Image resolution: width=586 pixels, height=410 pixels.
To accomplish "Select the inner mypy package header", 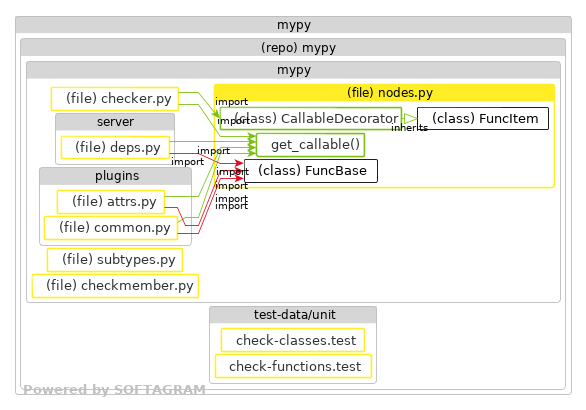I will [x=293, y=70].
